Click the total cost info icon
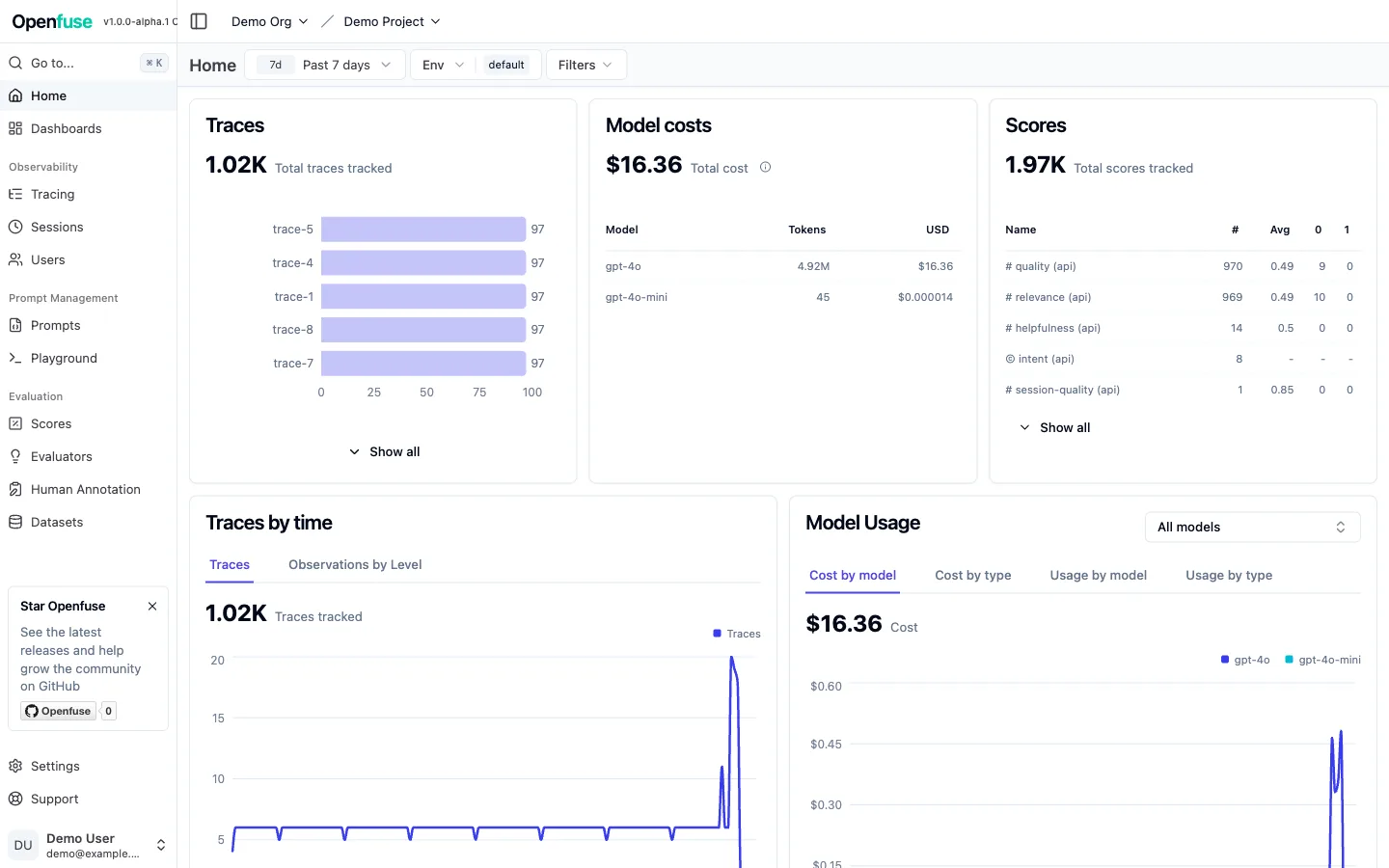Image resolution: width=1389 pixels, height=868 pixels. pyautogui.click(x=765, y=167)
